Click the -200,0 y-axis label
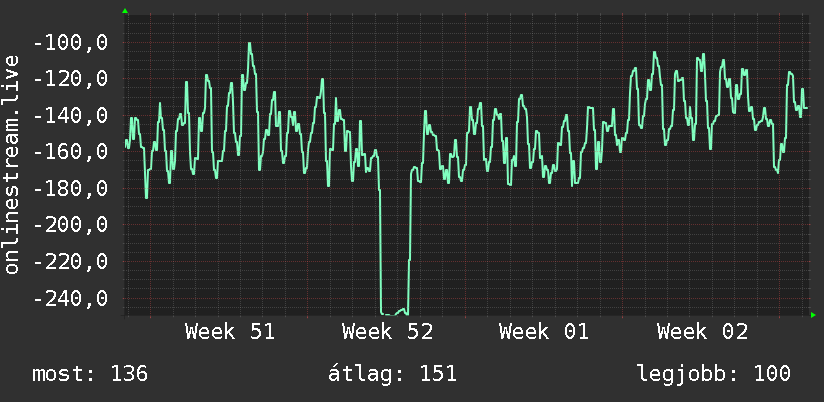This screenshot has height=402, width=824. [x=71, y=225]
